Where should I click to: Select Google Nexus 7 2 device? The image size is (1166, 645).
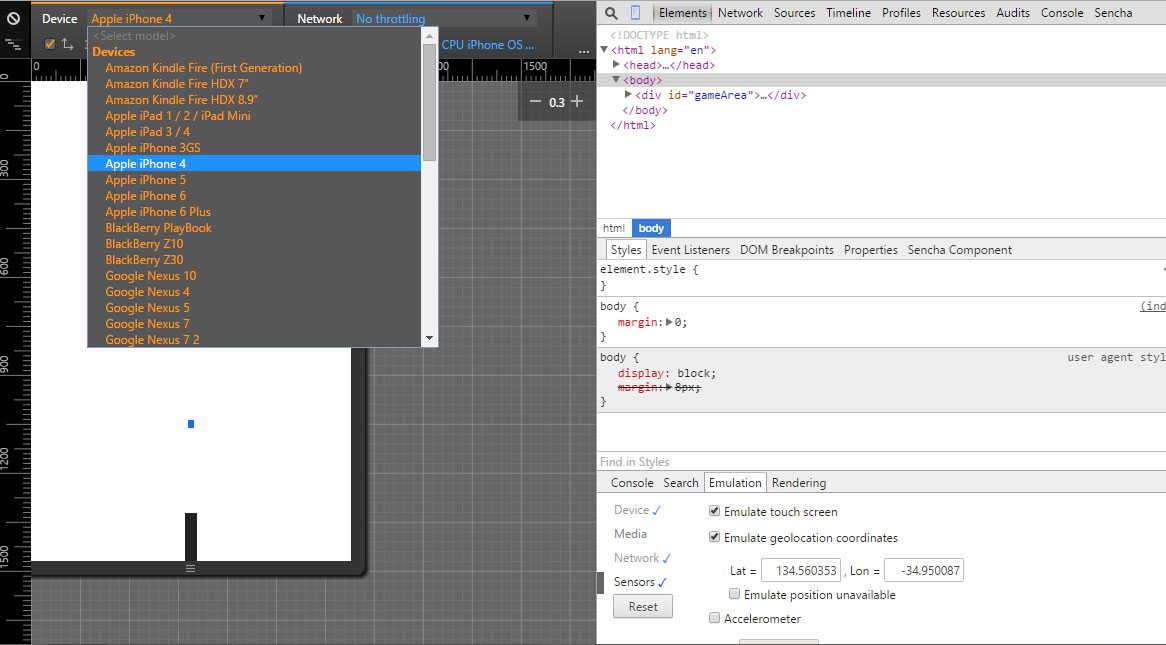[152, 339]
